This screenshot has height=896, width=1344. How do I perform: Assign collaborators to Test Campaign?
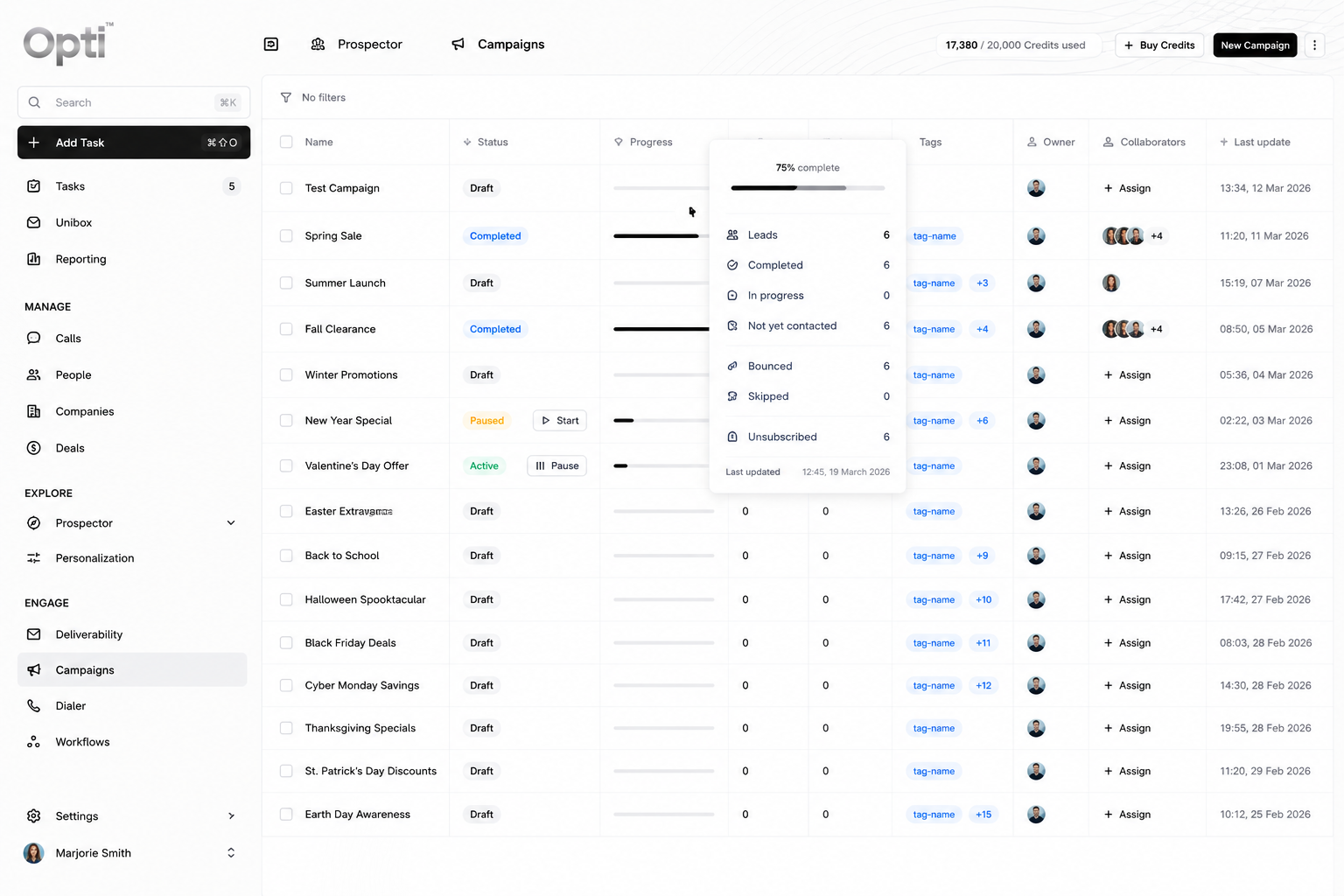tap(1127, 188)
